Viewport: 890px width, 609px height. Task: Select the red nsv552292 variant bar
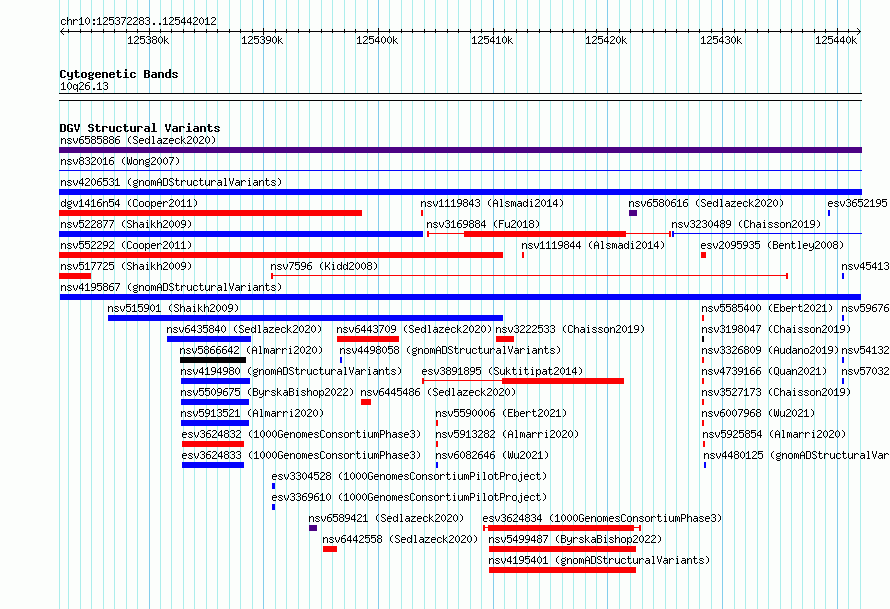[281, 255]
